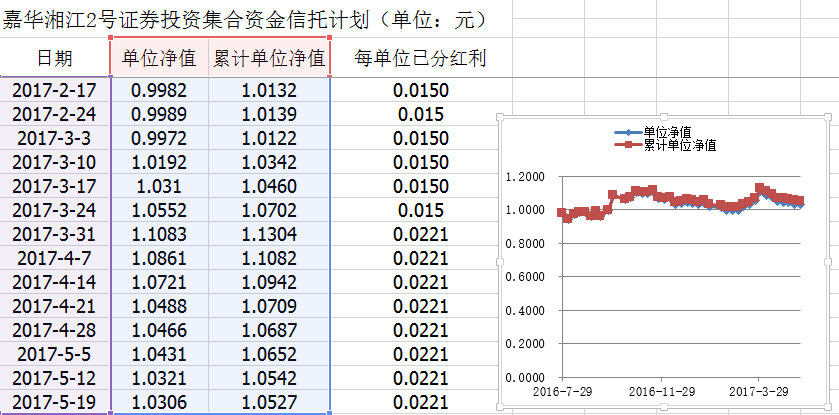Image resolution: width=839 pixels, height=415 pixels.
Task: Select the 日期 column header cell
Action: pos(54,58)
